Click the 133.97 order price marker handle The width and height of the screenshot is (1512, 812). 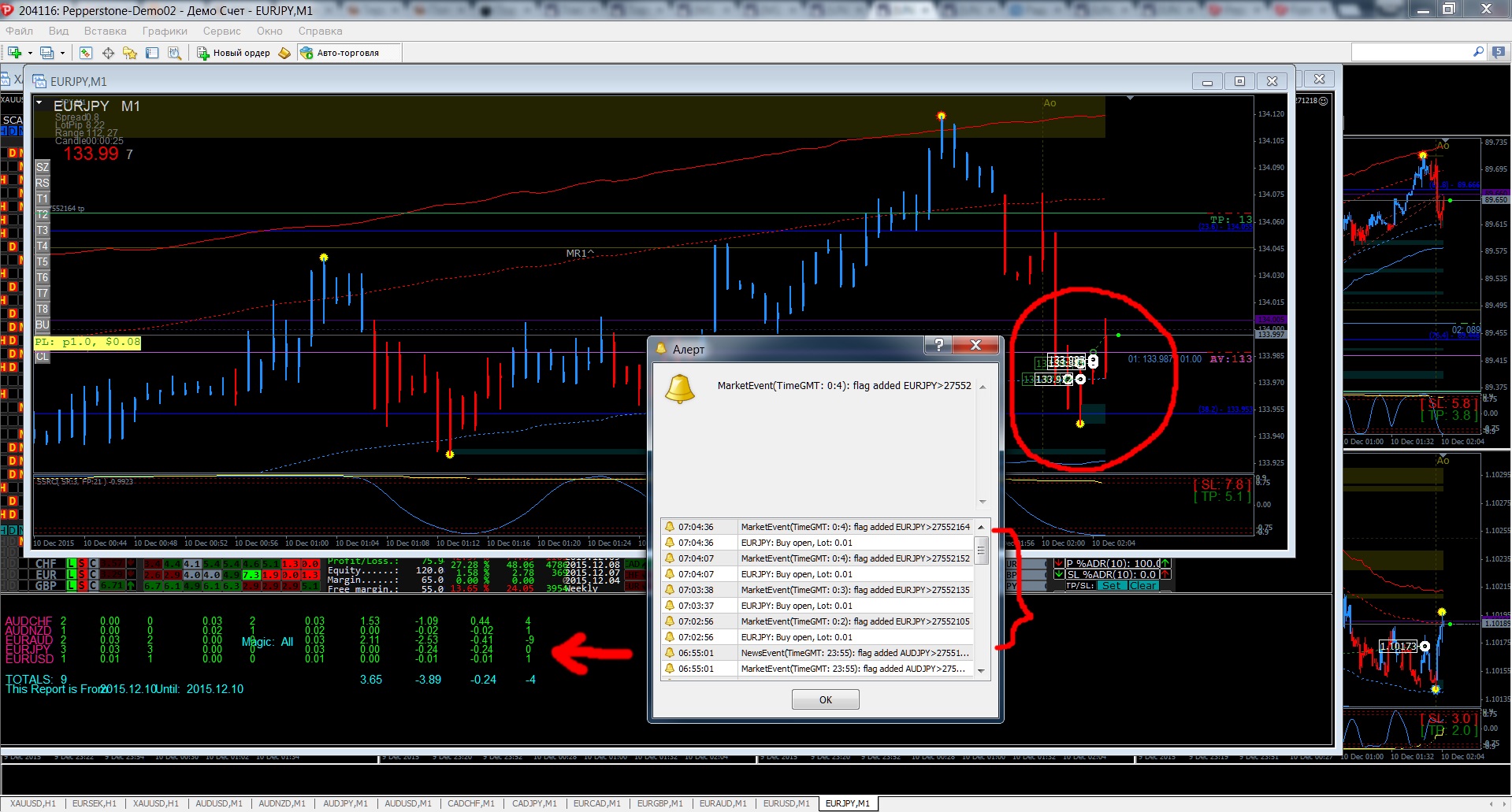[1080, 380]
